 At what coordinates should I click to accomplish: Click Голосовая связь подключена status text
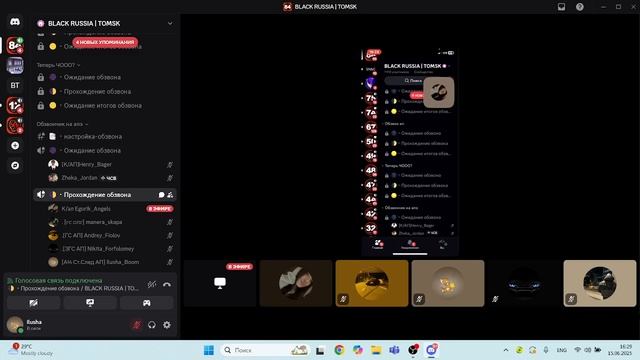(x=58, y=280)
